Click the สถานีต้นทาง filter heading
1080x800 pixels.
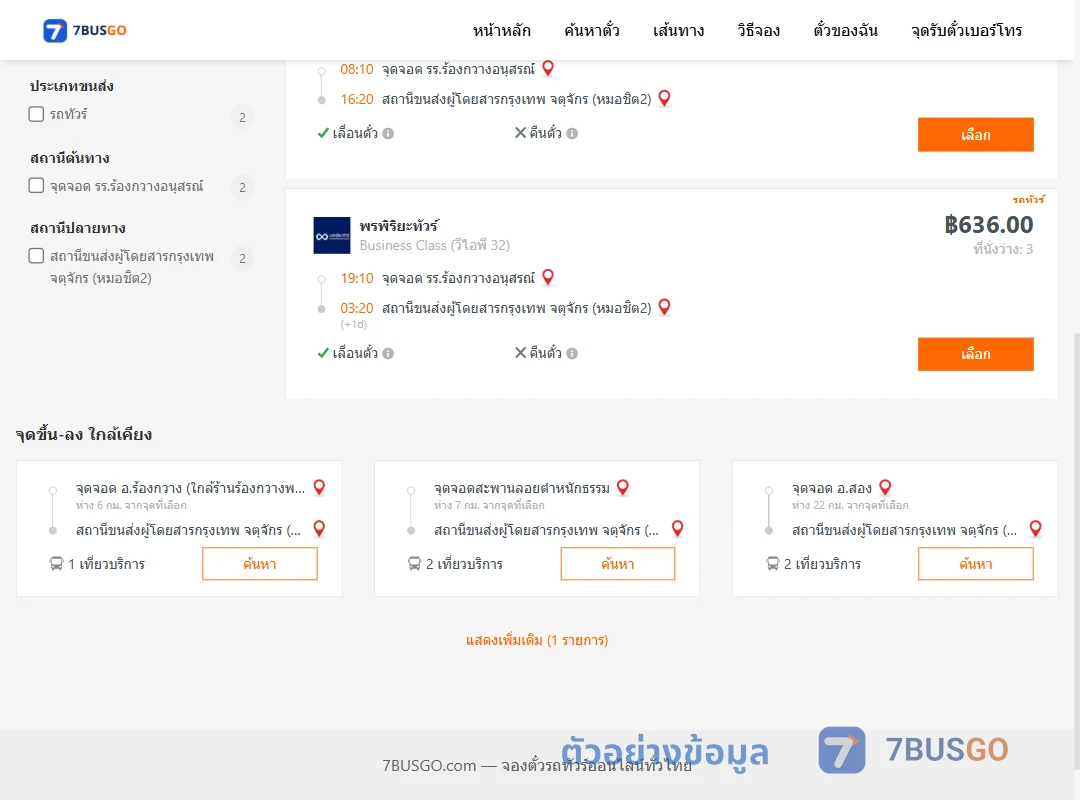pyautogui.click(x=70, y=158)
